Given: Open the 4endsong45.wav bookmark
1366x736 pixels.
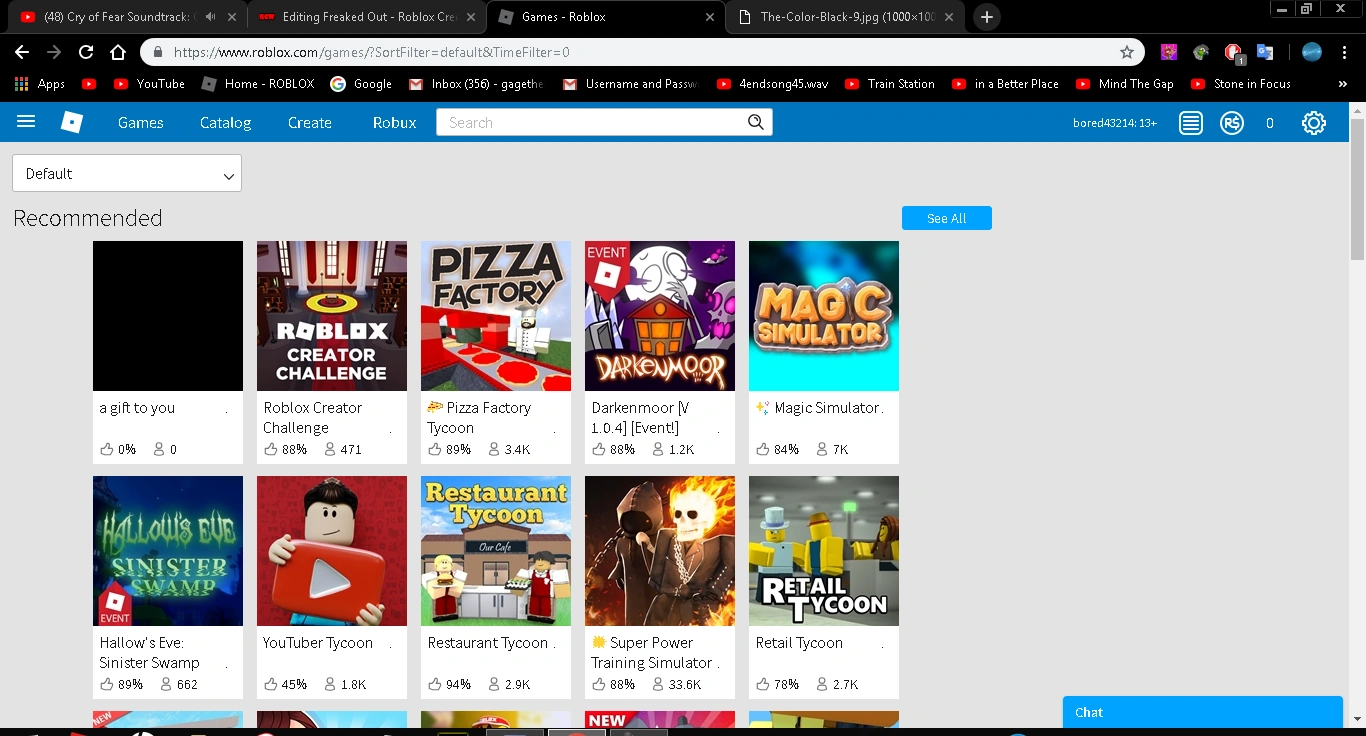Looking at the screenshot, I should pos(773,84).
